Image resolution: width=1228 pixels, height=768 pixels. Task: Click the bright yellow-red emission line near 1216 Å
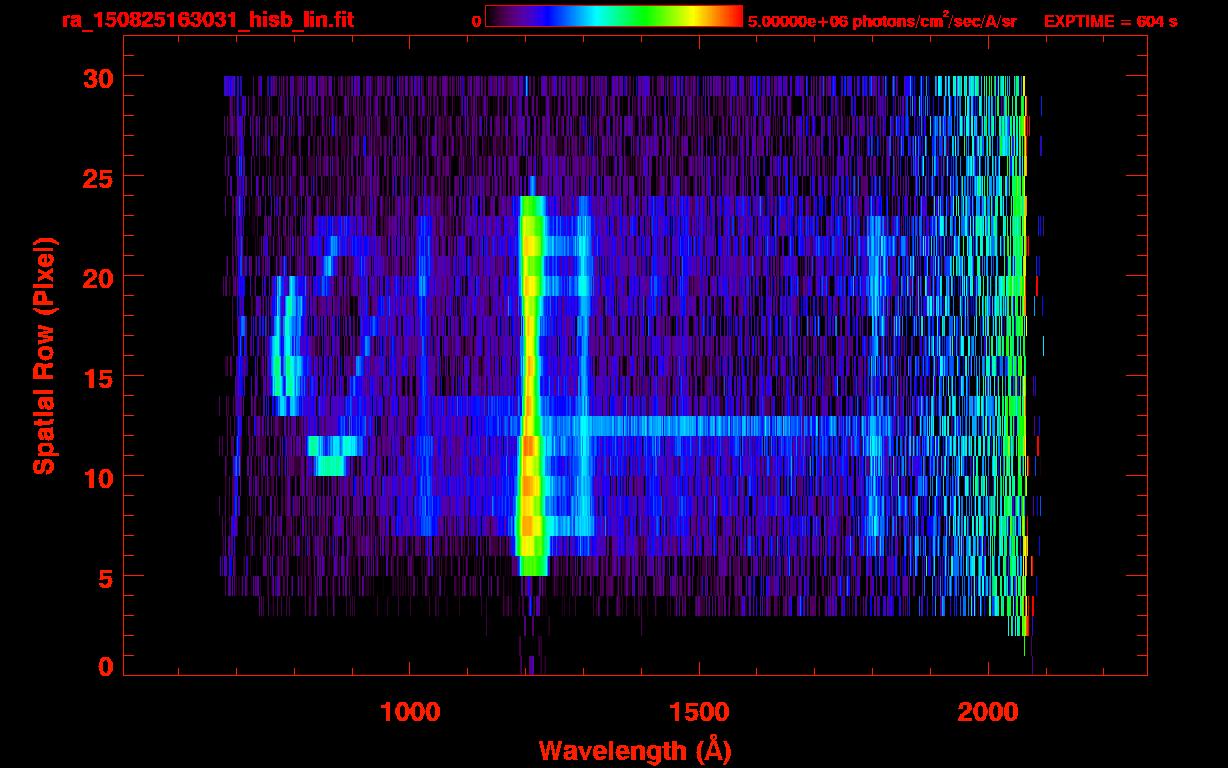coord(530,385)
